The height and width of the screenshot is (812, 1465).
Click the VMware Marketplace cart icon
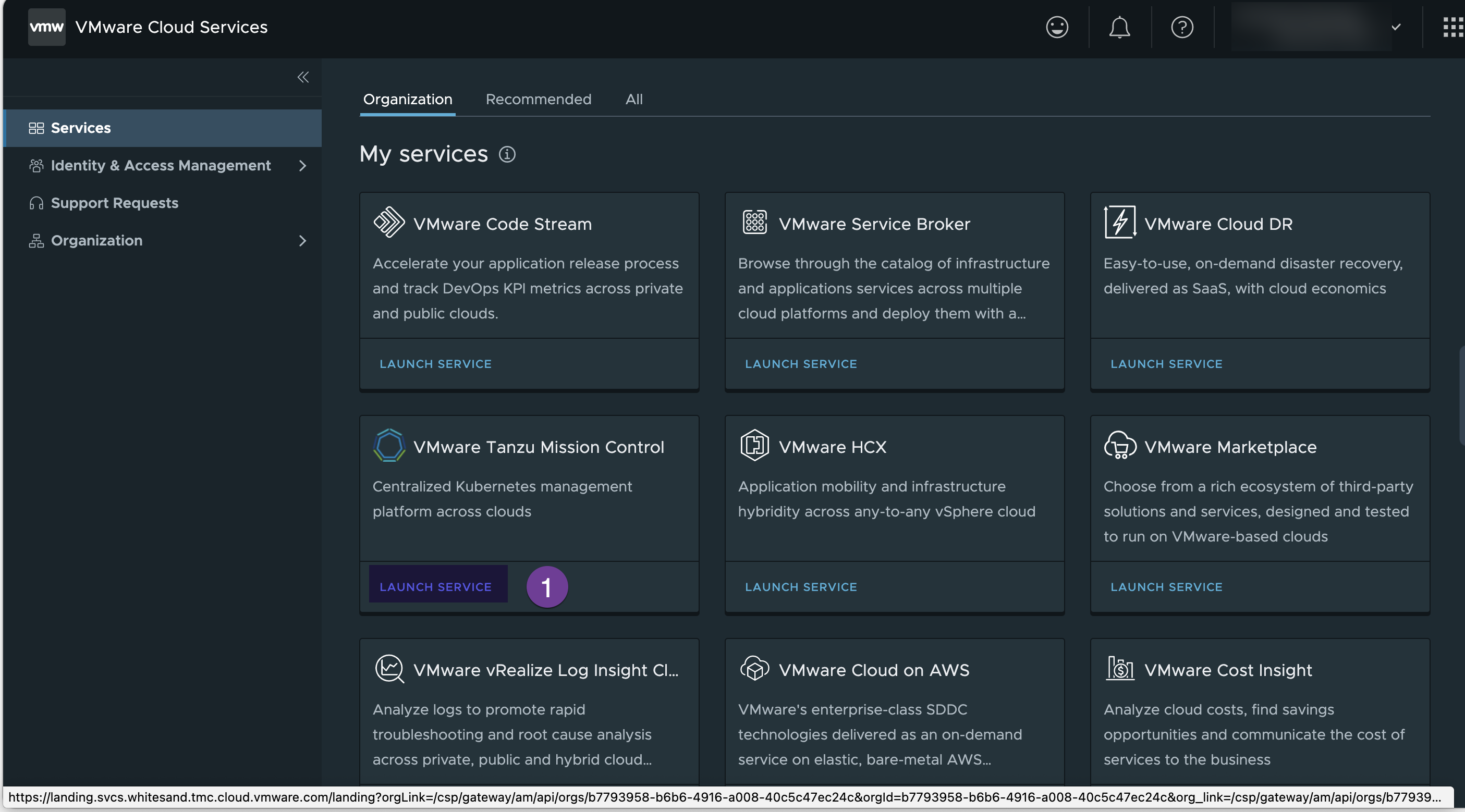click(x=1120, y=445)
